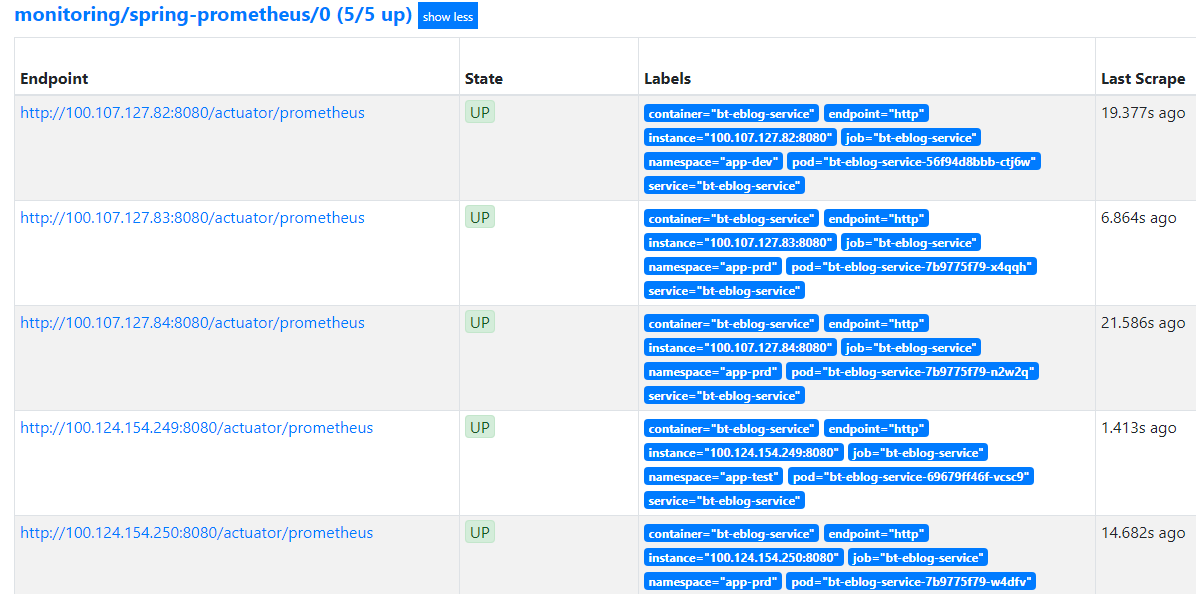
Task: Click container label in 100.124.154.250 row
Action: [x=731, y=534]
